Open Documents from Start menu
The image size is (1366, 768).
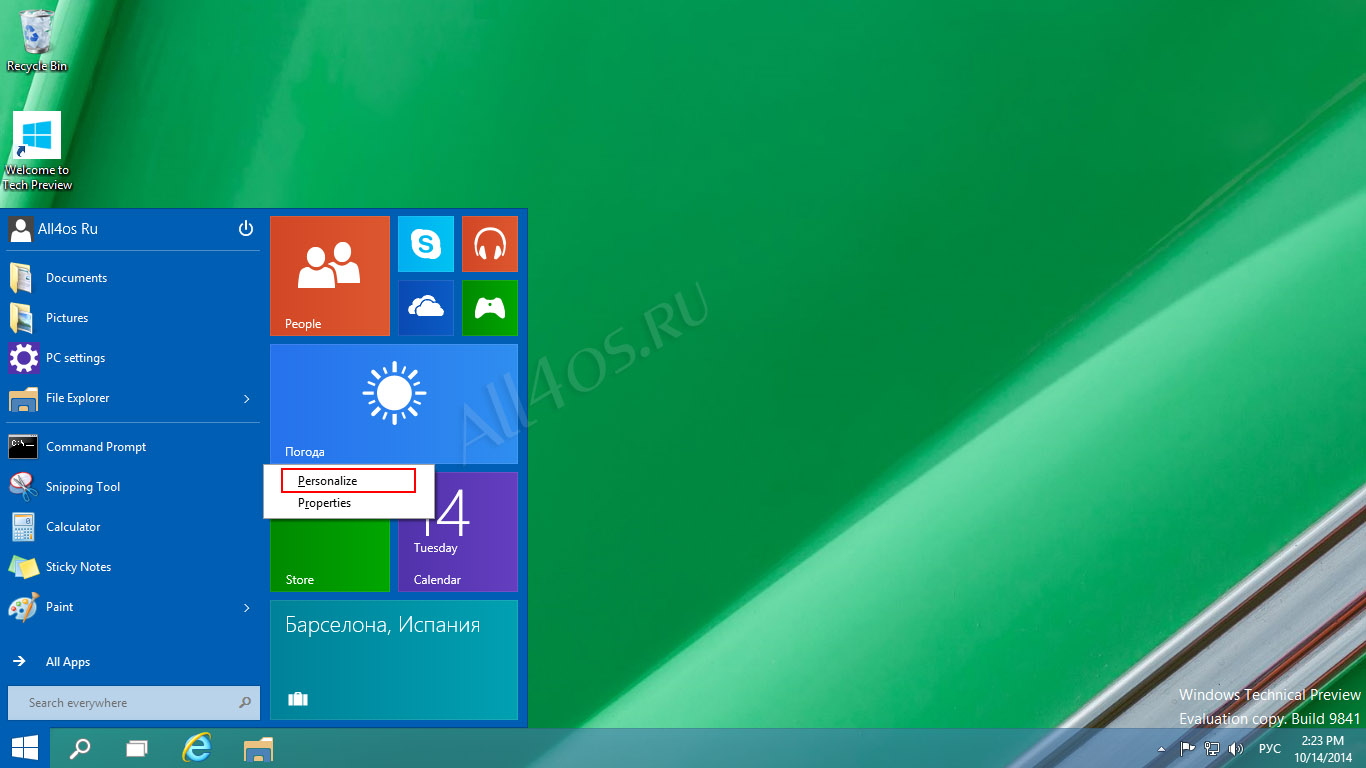coord(133,278)
